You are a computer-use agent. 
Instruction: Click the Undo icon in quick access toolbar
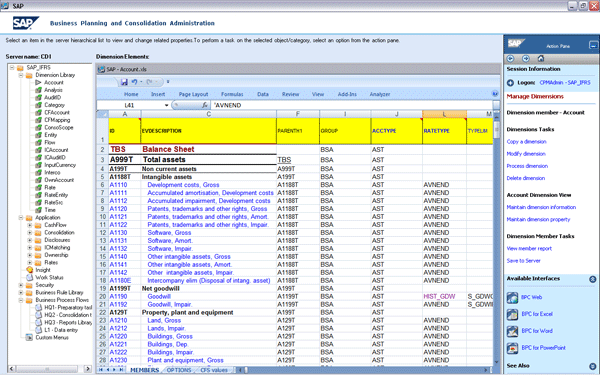pyautogui.click(x=134, y=82)
